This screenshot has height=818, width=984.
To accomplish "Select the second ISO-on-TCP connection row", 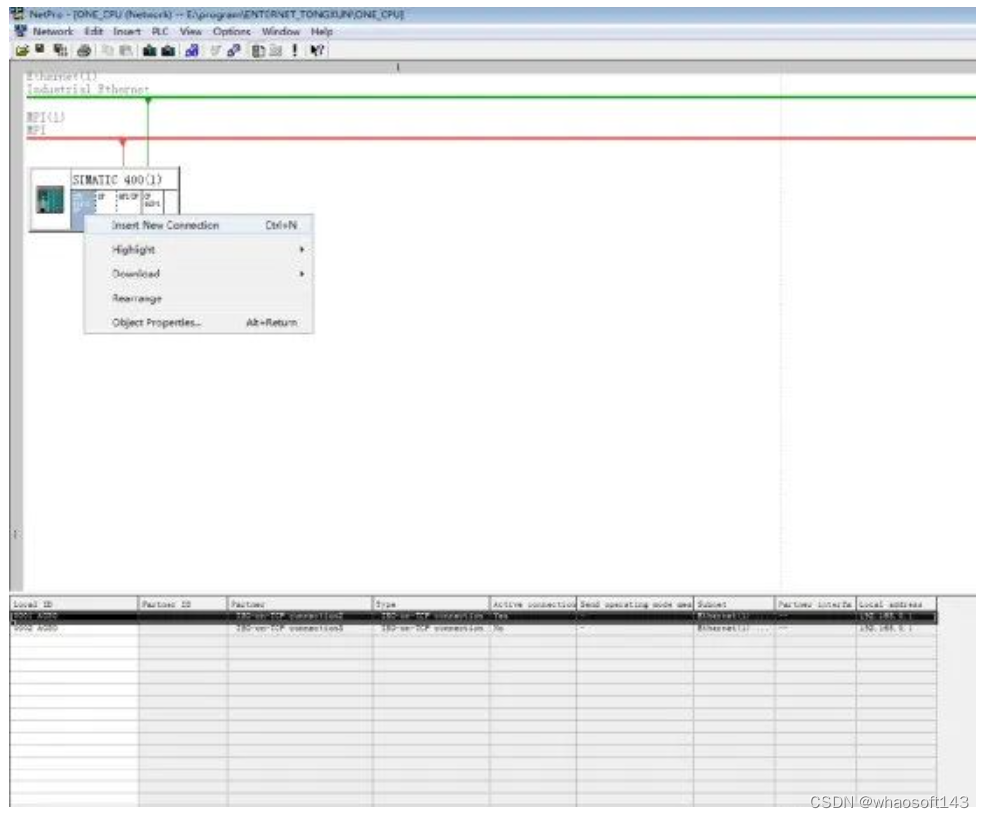I will (x=473, y=628).
